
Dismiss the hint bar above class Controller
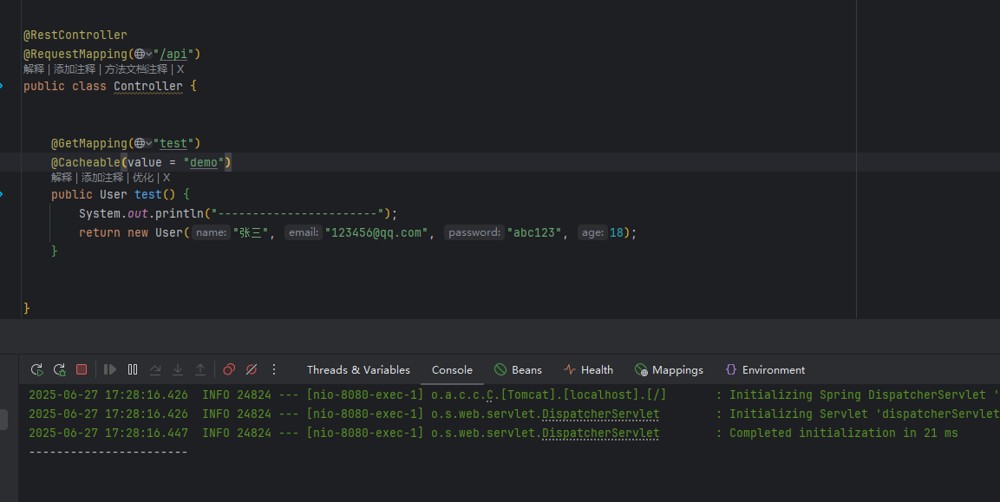click(x=180, y=69)
